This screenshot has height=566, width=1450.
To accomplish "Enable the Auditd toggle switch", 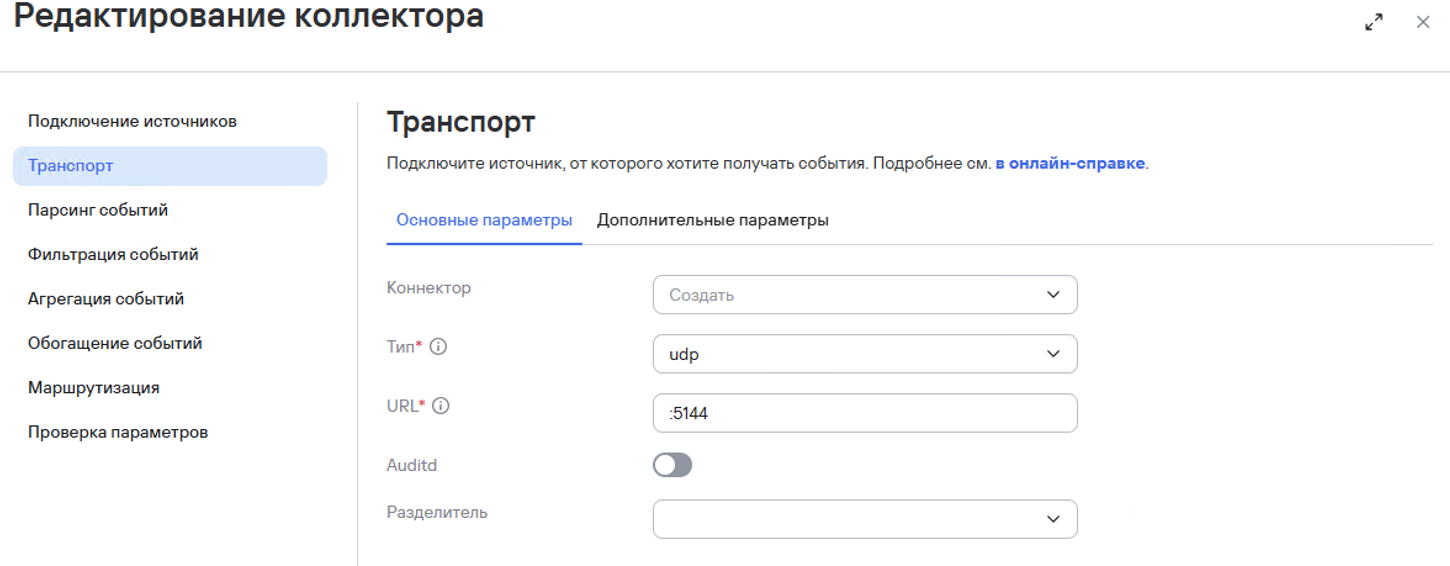I will (672, 465).
